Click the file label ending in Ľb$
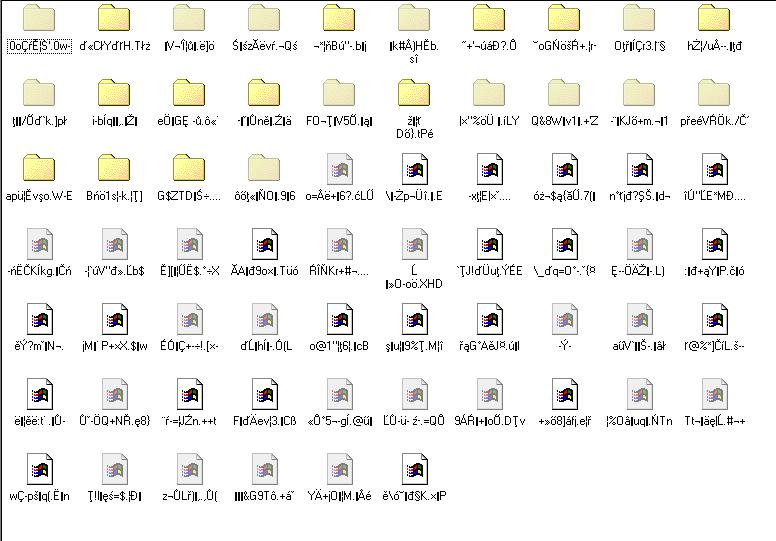The height and width of the screenshot is (541, 776). coord(114,271)
